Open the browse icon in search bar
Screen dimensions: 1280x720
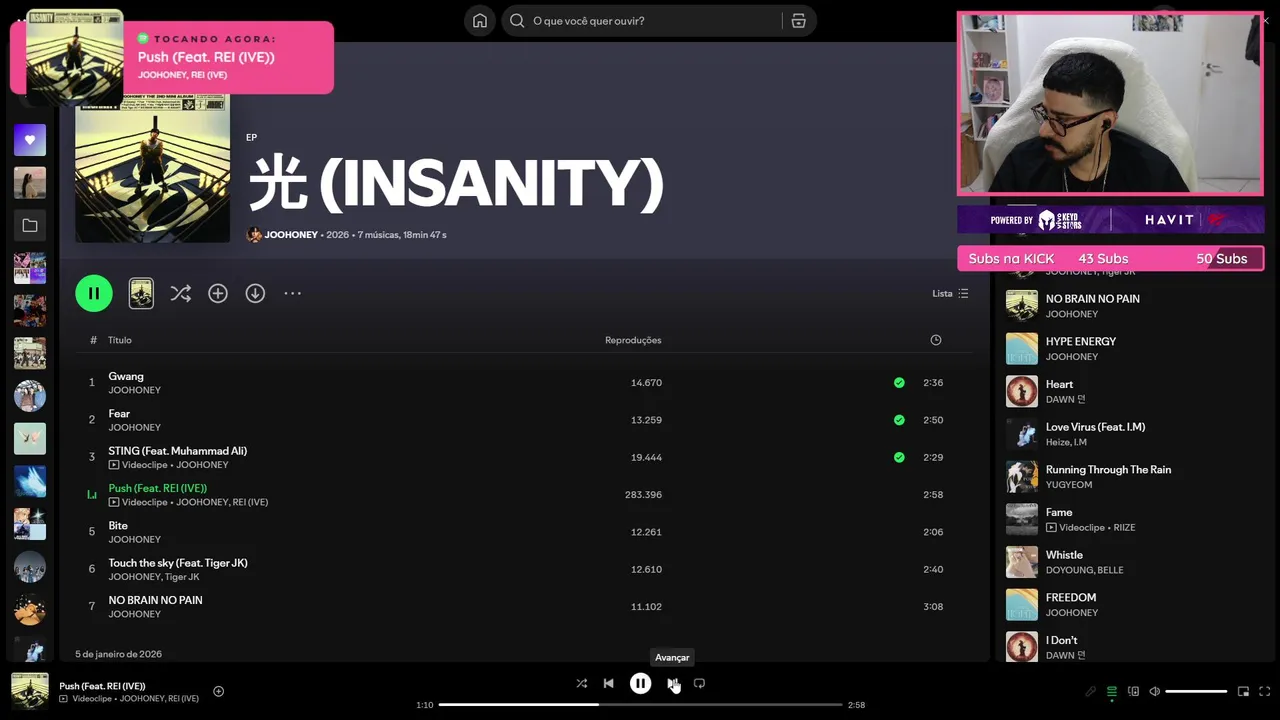coord(798,21)
